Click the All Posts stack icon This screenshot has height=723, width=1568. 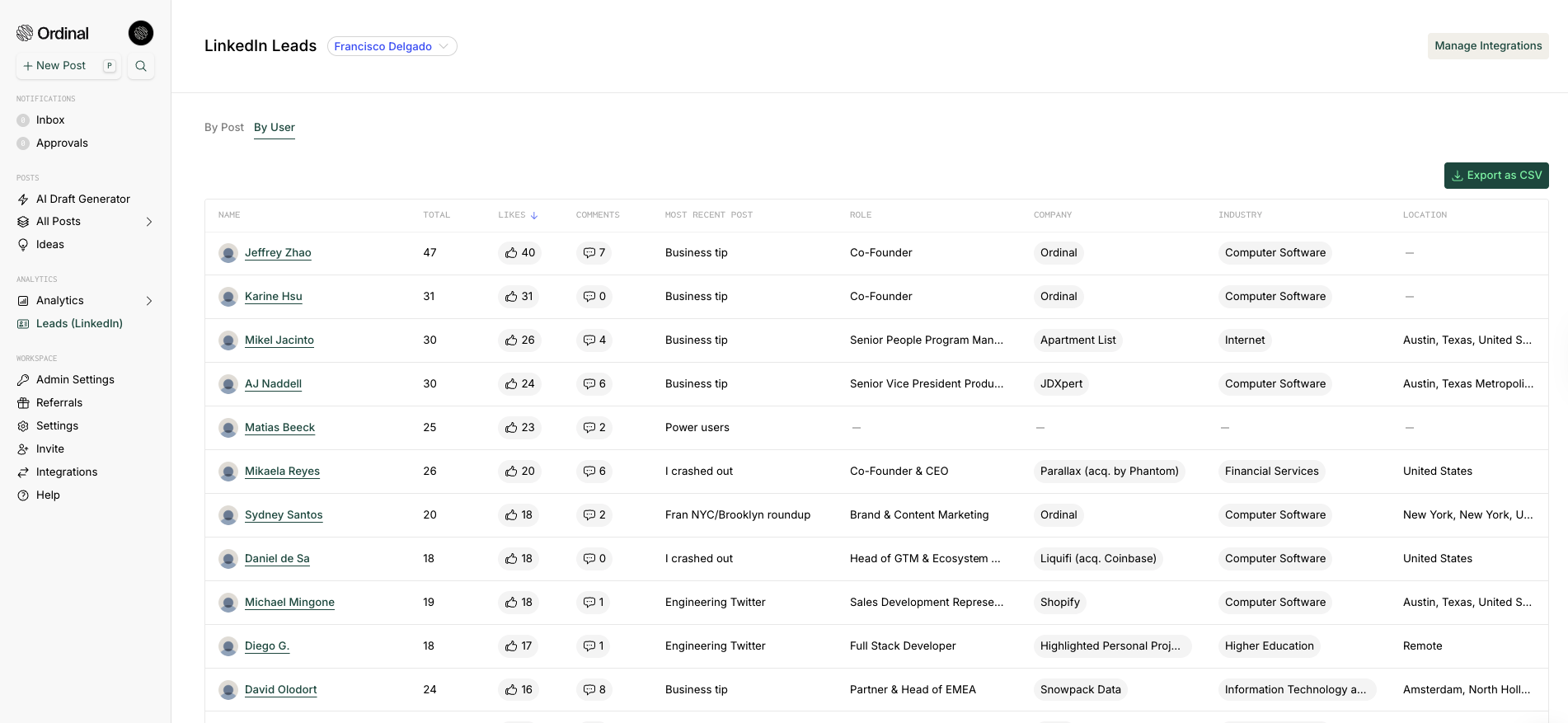coord(23,222)
